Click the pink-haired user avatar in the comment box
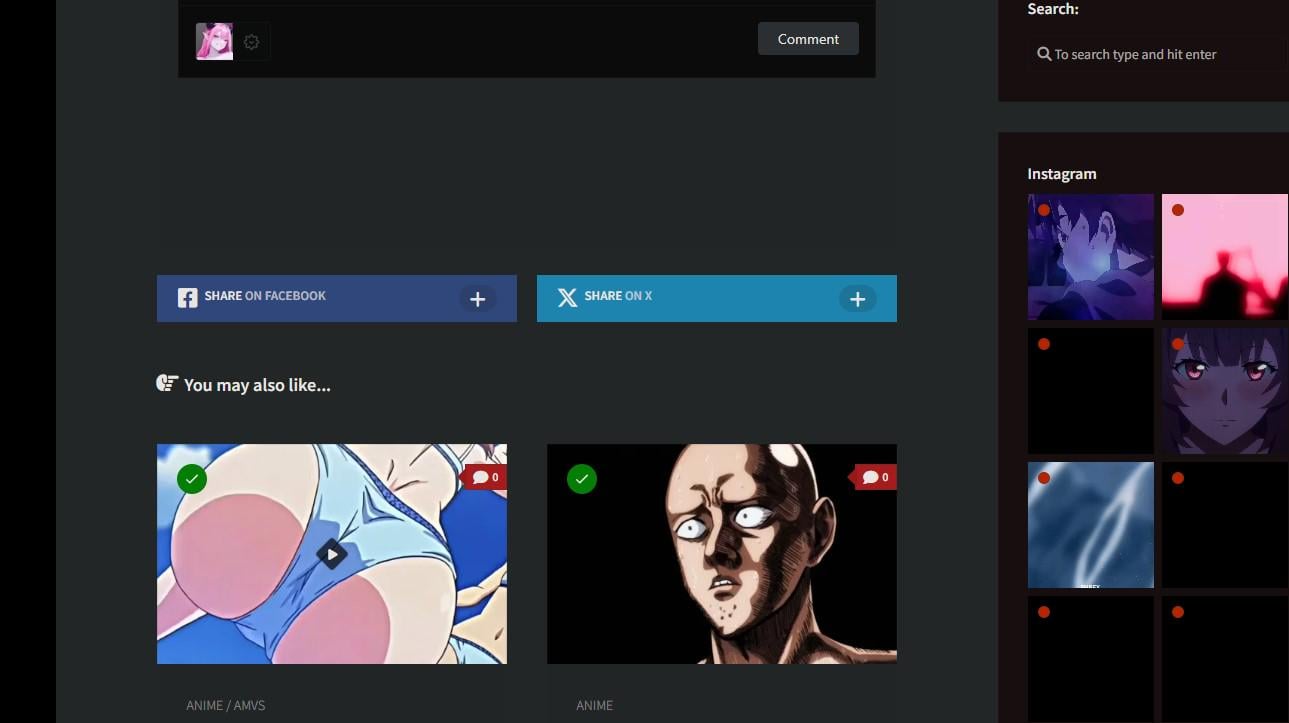The width and height of the screenshot is (1289, 723). point(214,42)
